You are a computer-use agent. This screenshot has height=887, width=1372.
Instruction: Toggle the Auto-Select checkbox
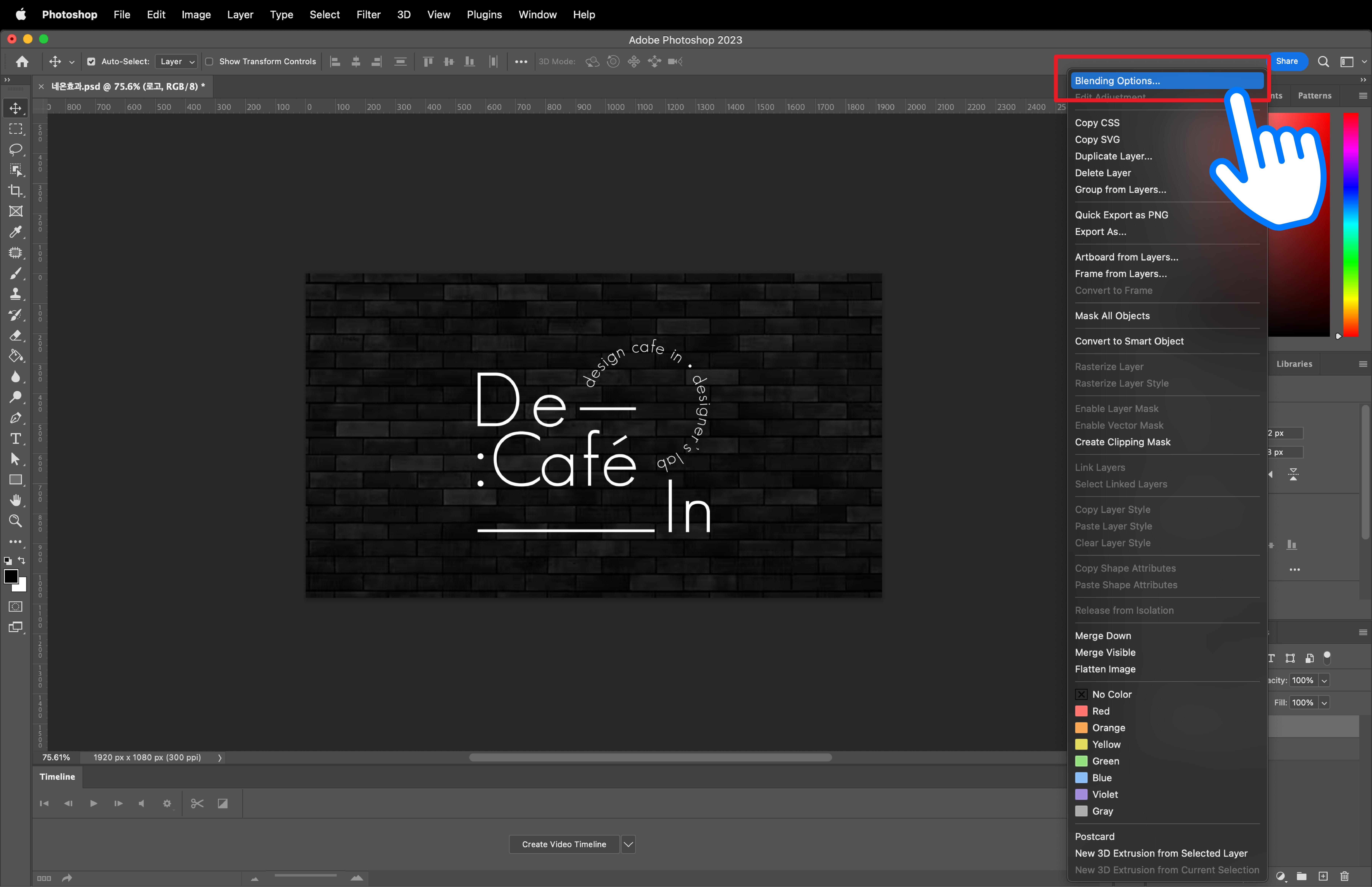click(91, 62)
